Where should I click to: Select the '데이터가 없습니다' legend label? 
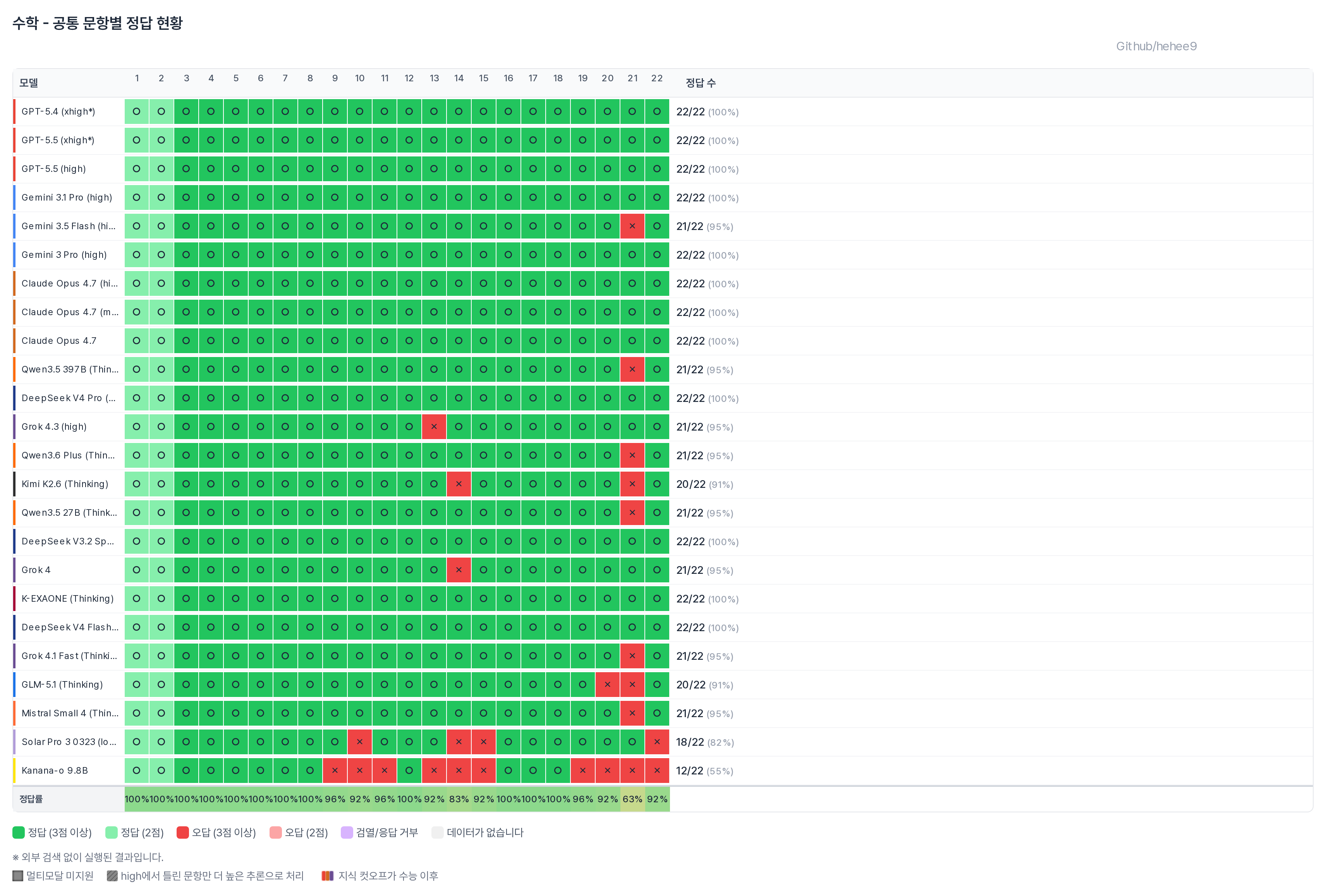(485, 832)
